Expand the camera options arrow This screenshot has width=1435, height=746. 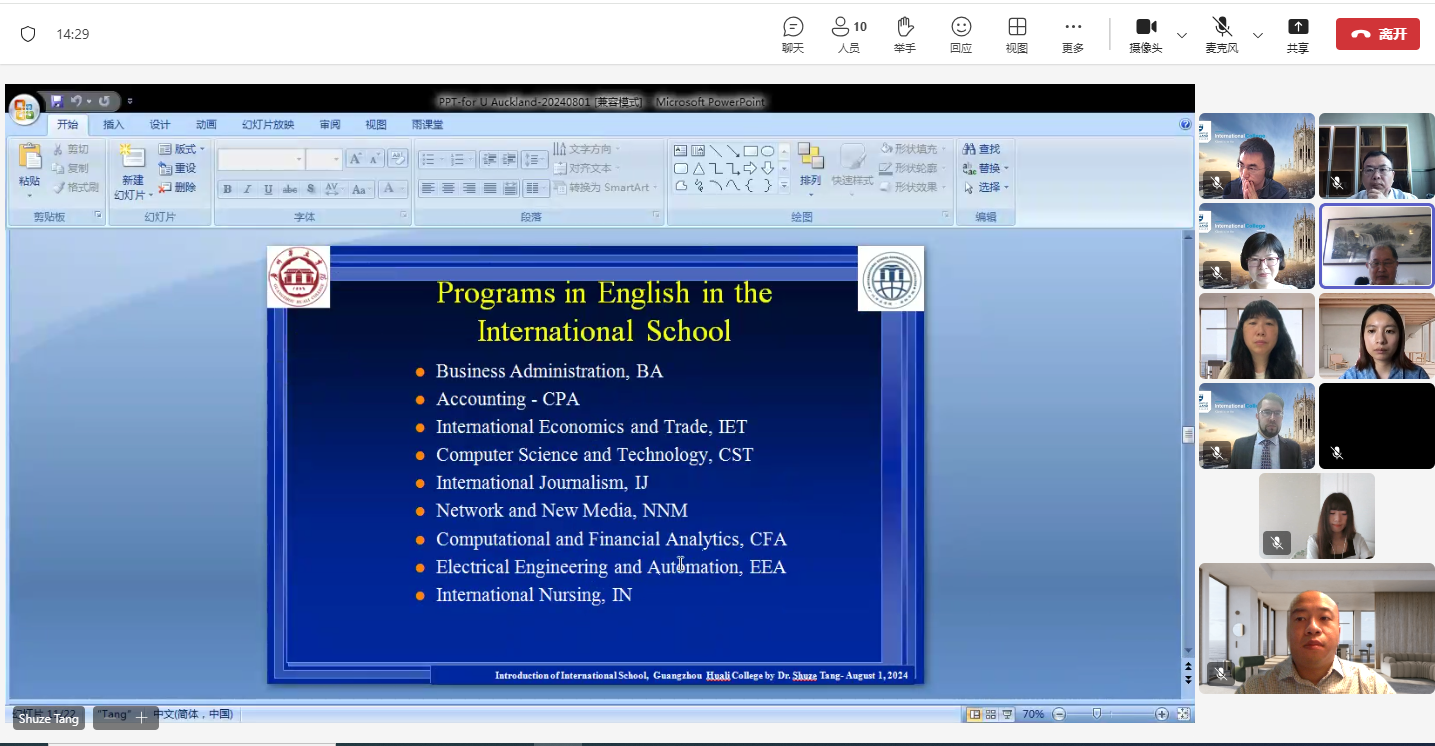point(1182,35)
